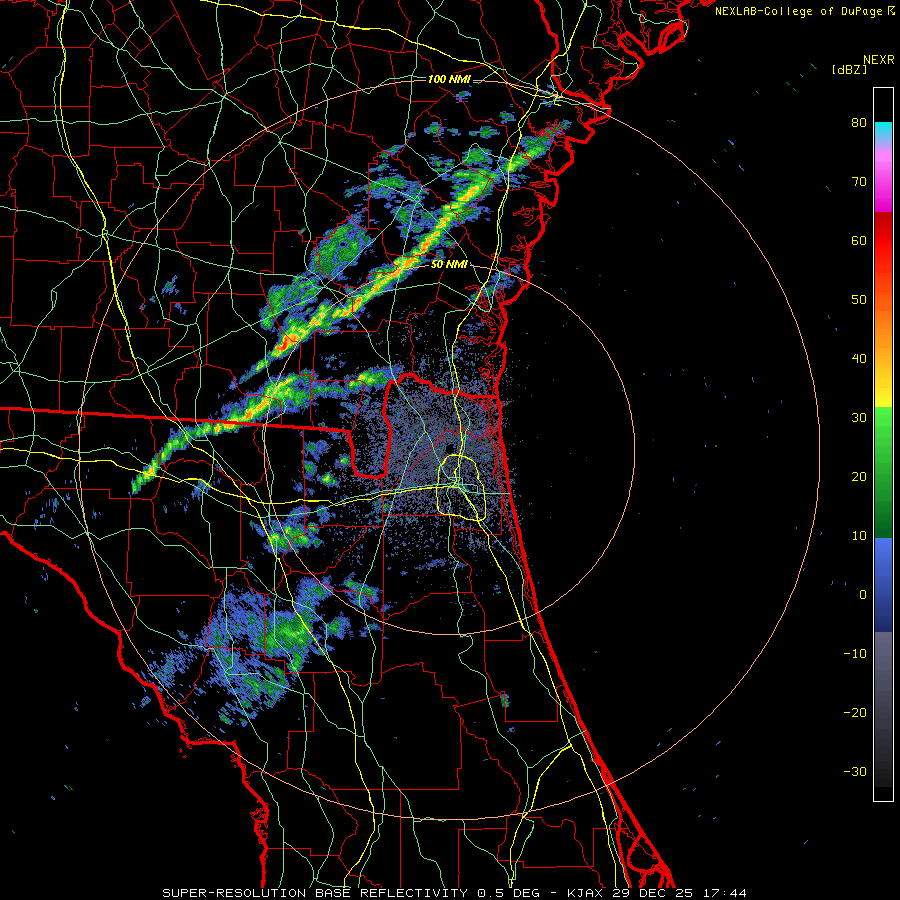Click the green segment of the color bar
This screenshot has width=900, height=900.
click(x=883, y=472)
